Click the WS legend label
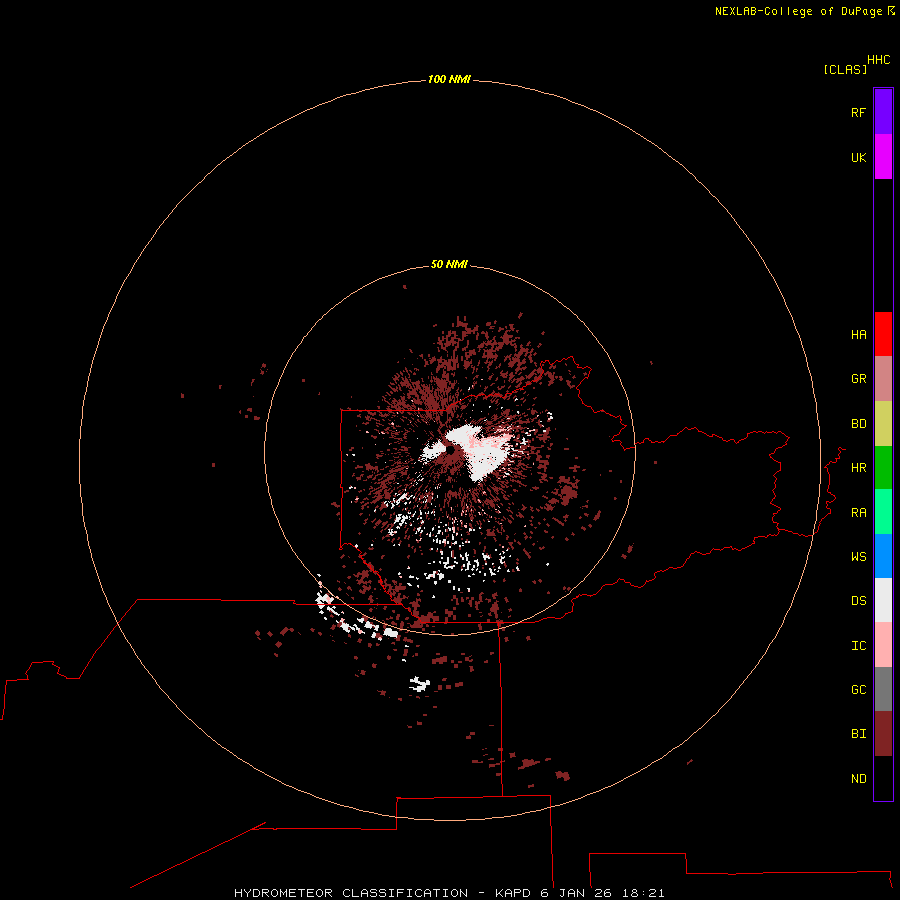 click(858, 557)
